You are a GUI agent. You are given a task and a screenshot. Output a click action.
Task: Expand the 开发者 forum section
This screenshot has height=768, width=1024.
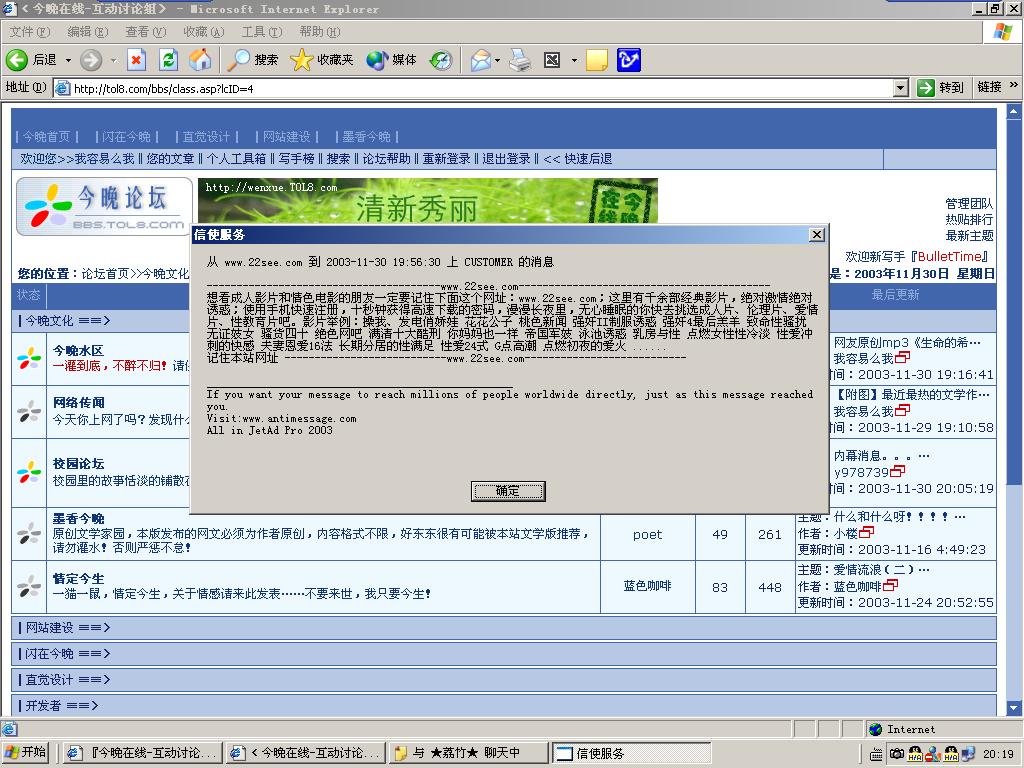pos(61,705)
